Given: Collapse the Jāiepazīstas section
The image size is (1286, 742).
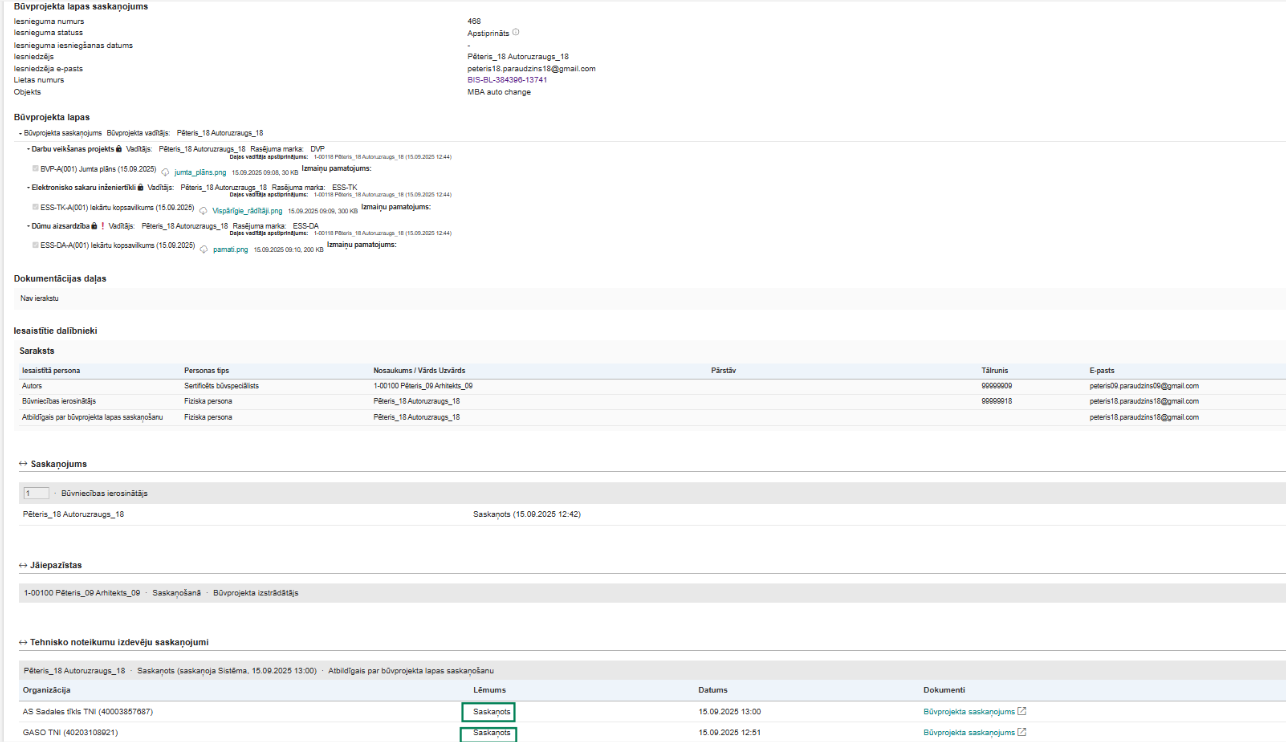Looking at the screenshot, I should tap(24, 565).
